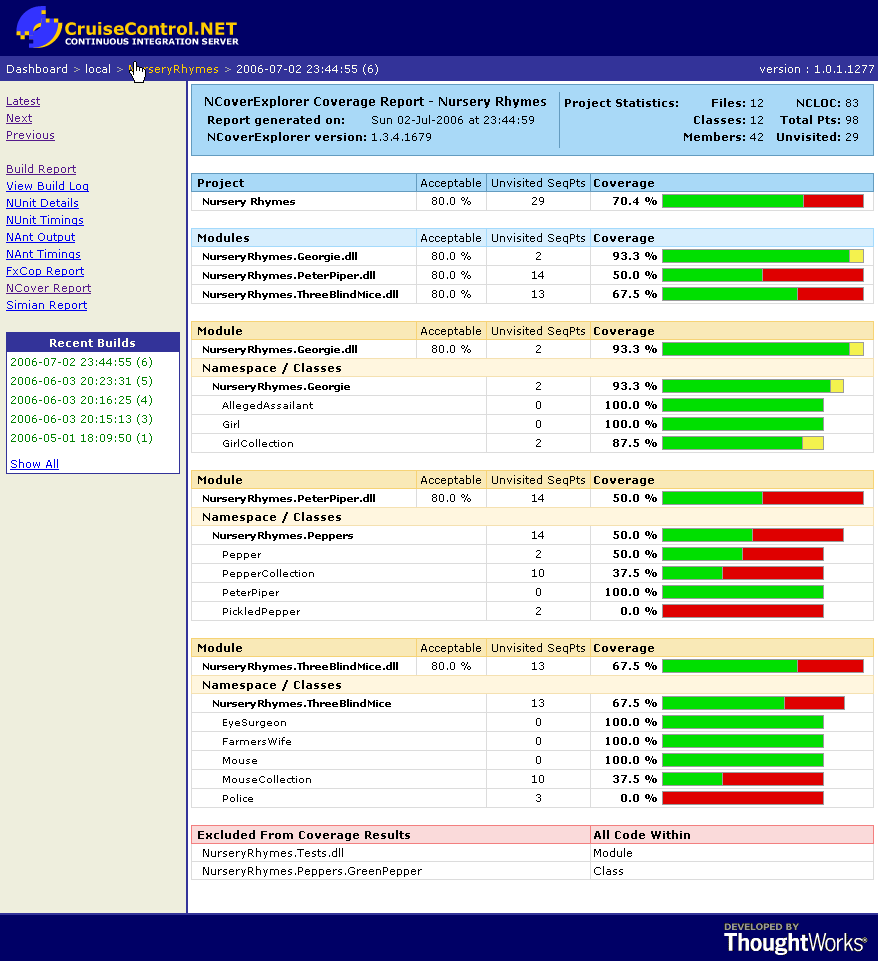Navigate to the Next build
Image resolution: width=878 pixels, height=961 pixels.
(19, 118)
